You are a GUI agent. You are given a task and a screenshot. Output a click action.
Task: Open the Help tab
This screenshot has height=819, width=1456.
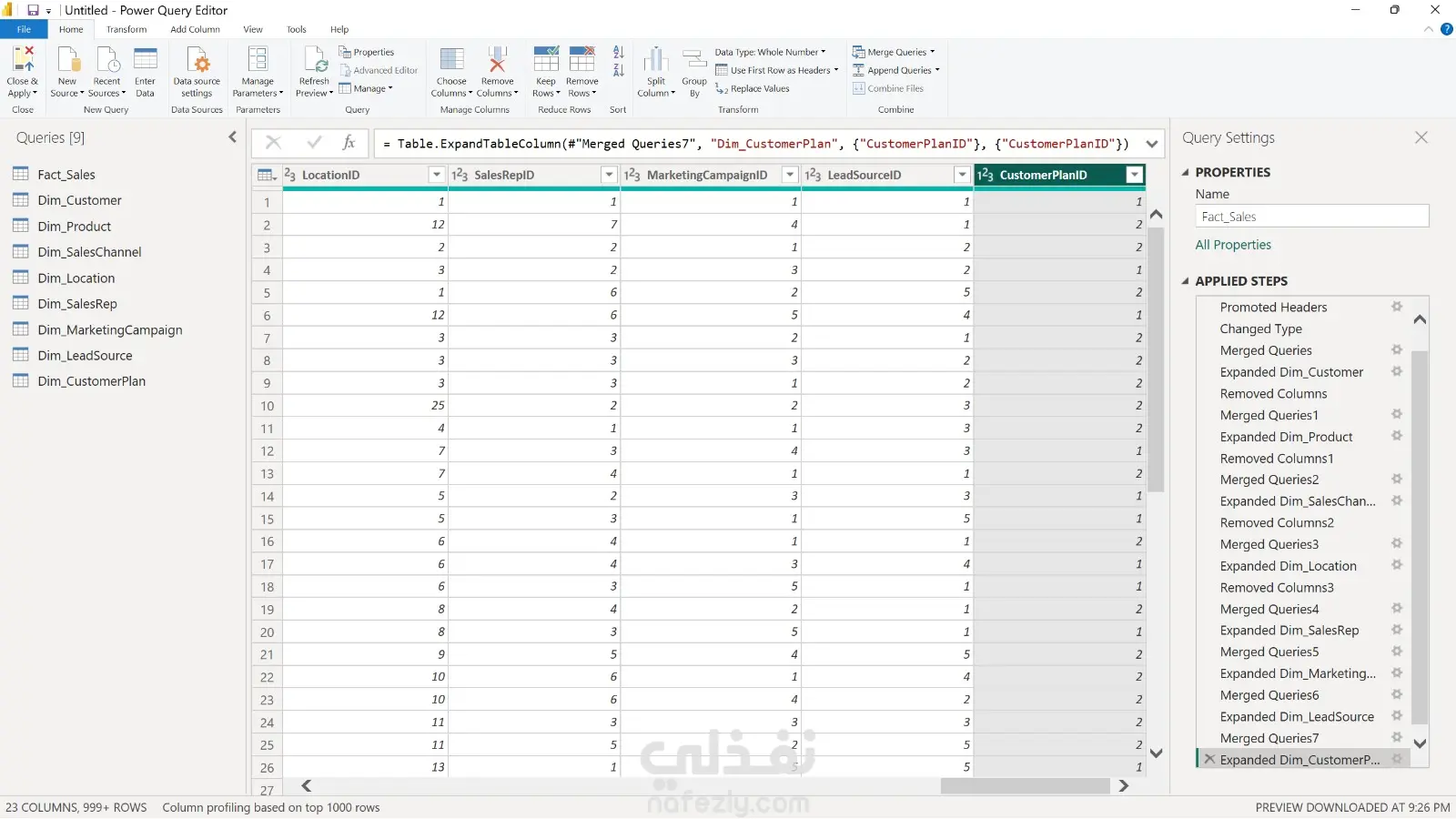click(339, 29)
